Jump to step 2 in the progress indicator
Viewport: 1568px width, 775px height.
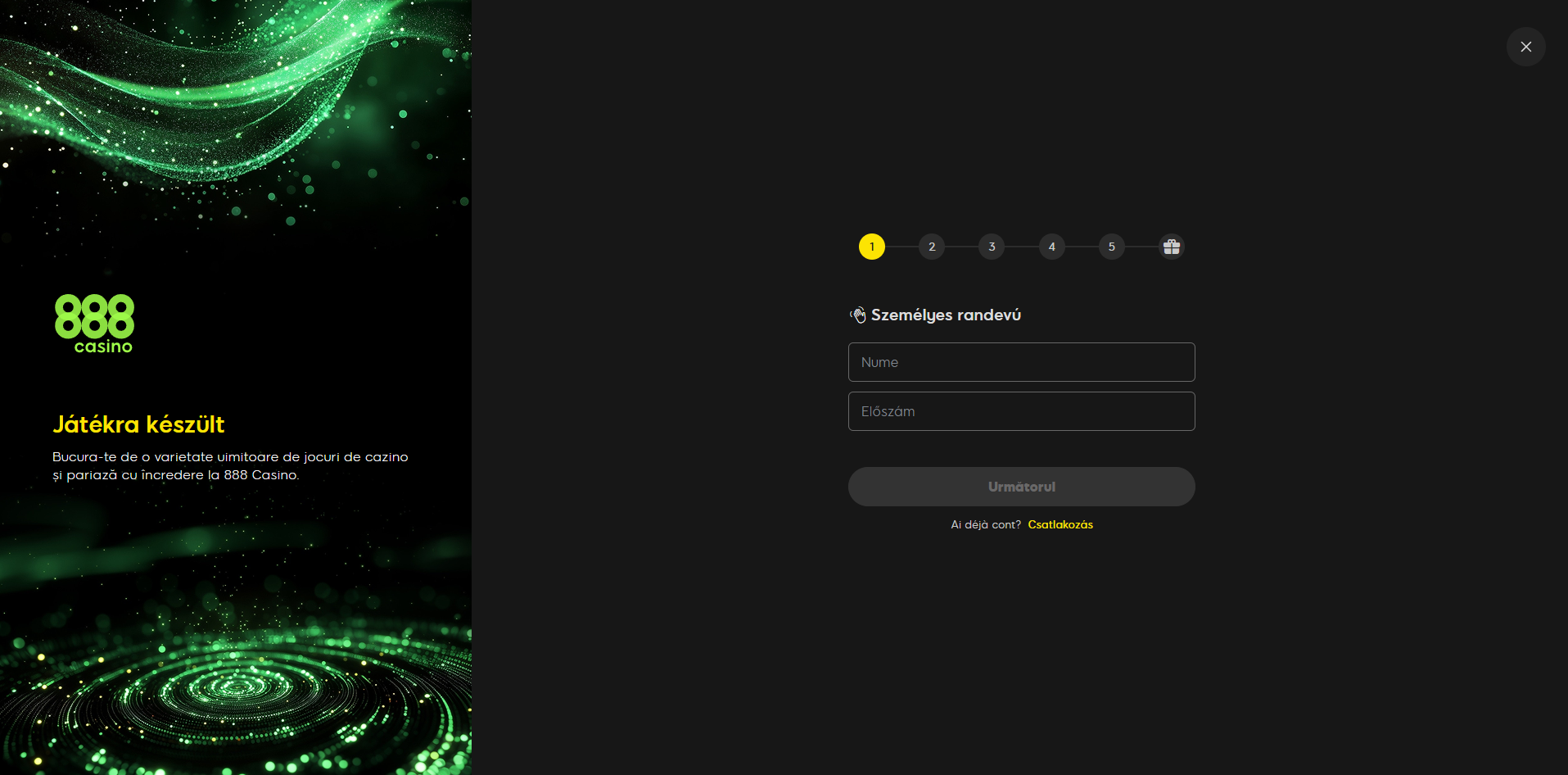931,247
